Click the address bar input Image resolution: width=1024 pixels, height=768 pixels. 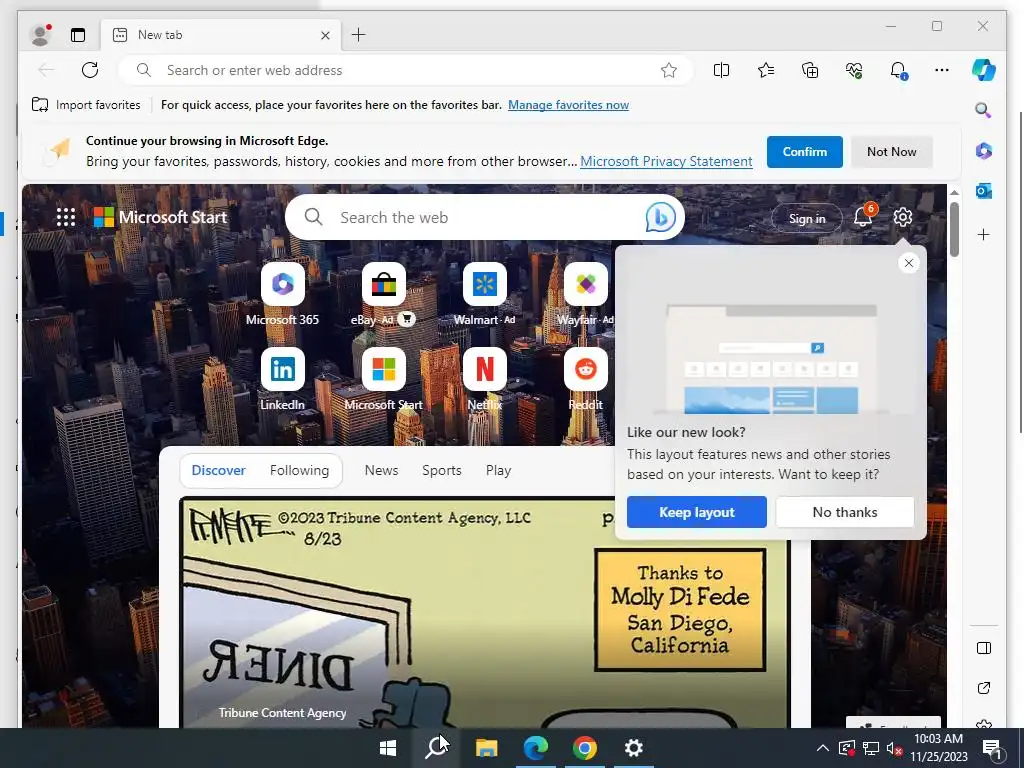point(405,70)
